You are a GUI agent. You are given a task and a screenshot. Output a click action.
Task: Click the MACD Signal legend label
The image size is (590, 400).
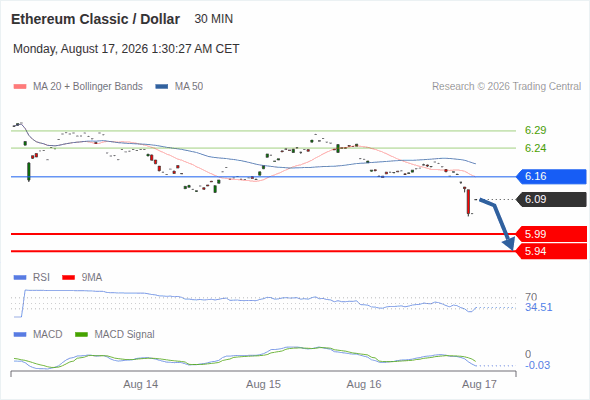125,335
